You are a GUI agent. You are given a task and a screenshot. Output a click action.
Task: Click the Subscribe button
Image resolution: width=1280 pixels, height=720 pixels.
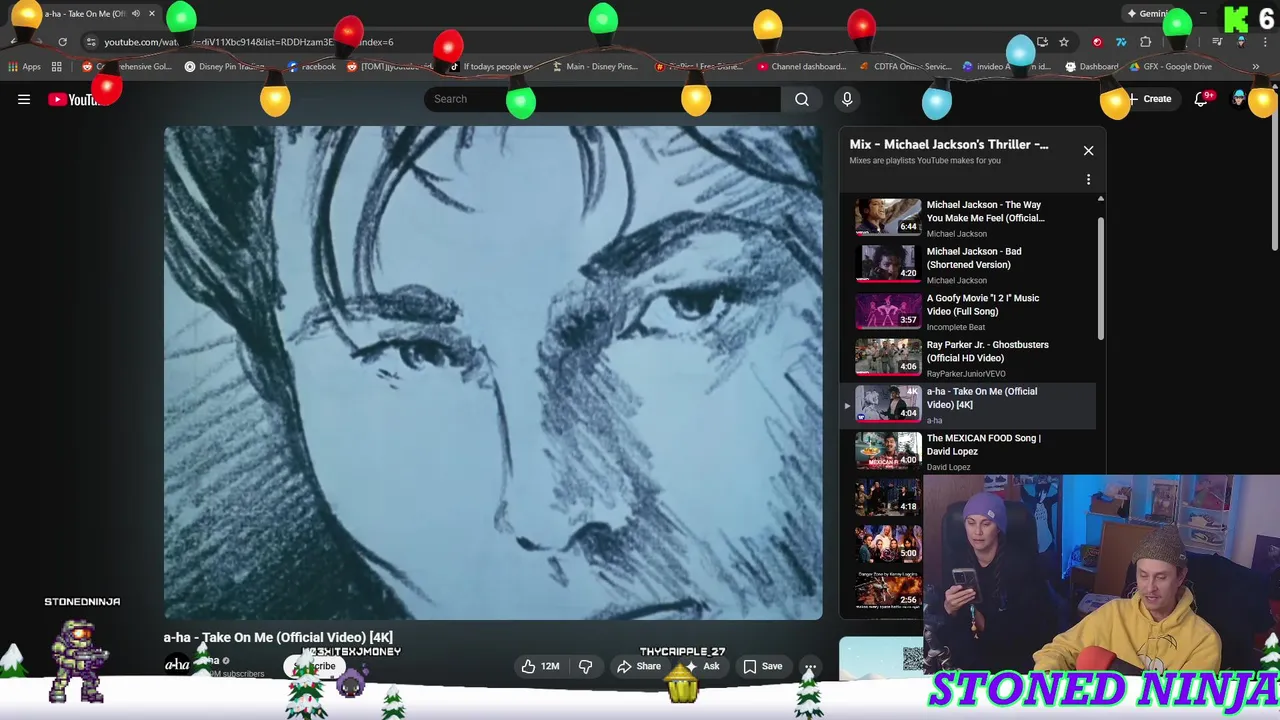[x=315, y=666]
